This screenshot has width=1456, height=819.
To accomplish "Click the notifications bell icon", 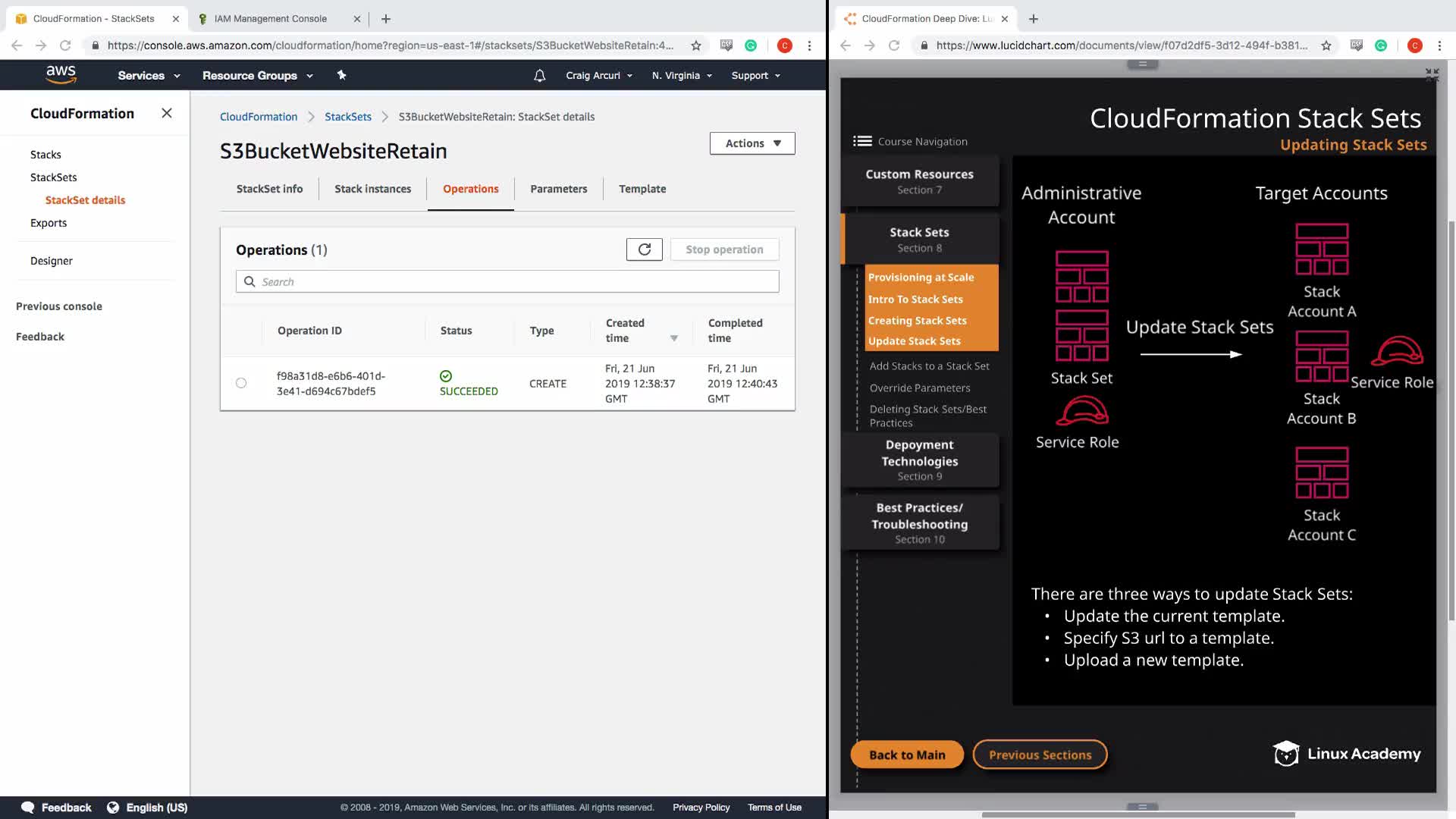I will point(539,75).
